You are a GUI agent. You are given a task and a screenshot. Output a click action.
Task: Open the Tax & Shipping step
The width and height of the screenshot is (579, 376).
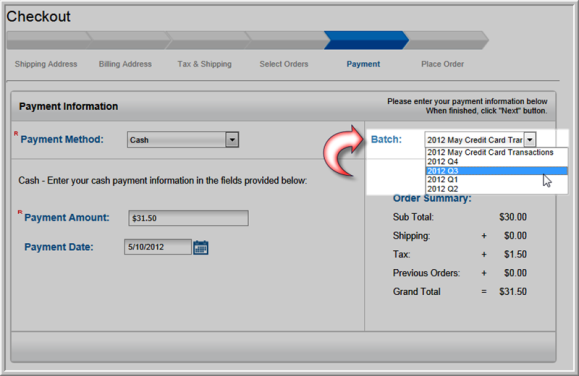205,64
